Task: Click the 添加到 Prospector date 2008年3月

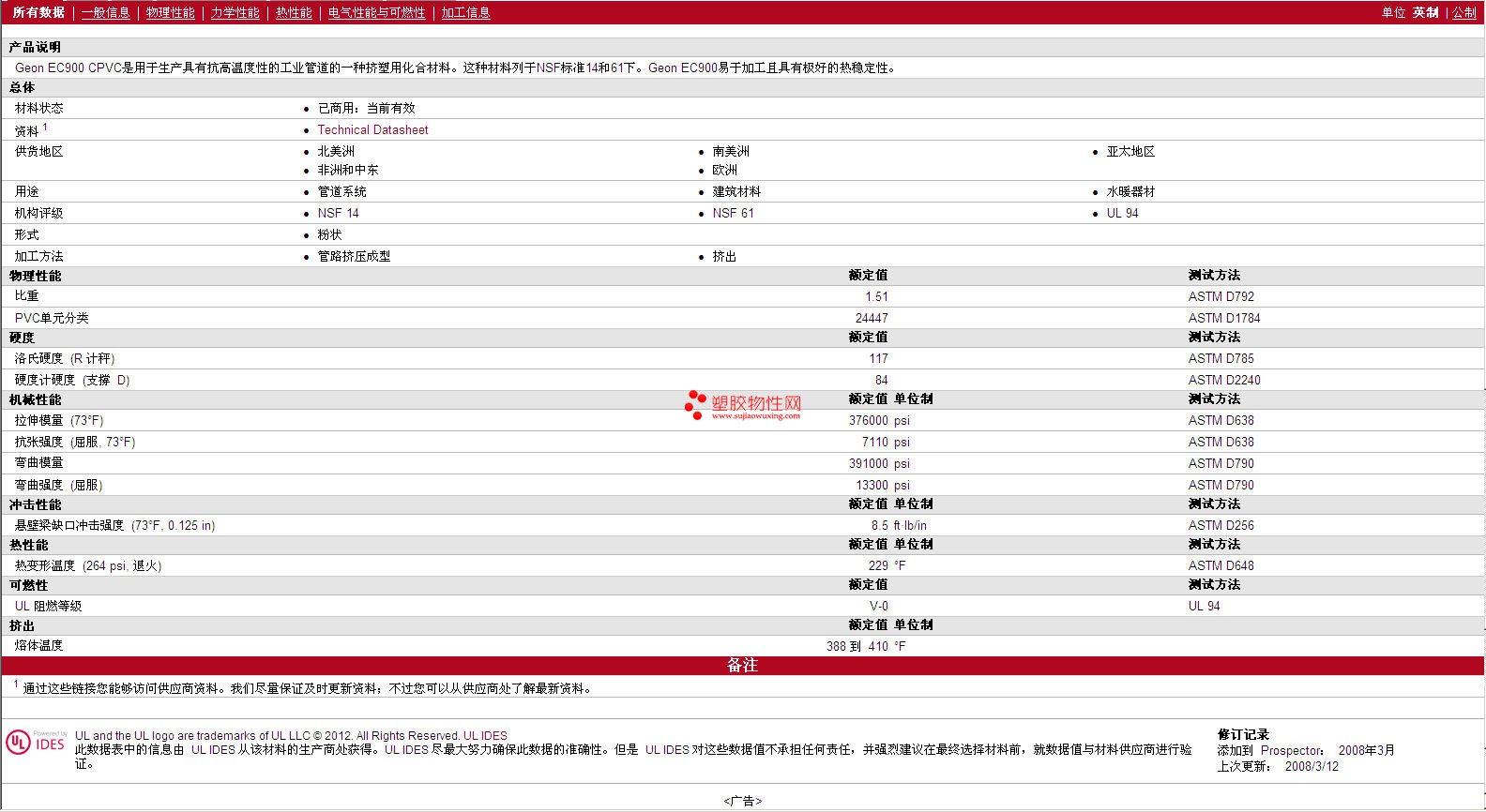Action: (x=1366, y=751)
